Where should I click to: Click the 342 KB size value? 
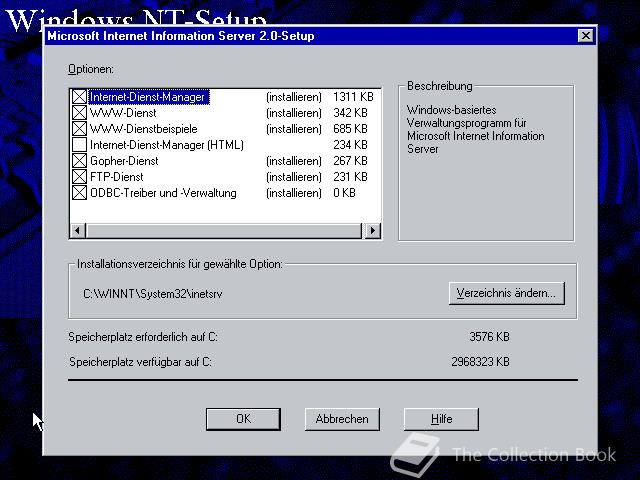pos(350,113)
